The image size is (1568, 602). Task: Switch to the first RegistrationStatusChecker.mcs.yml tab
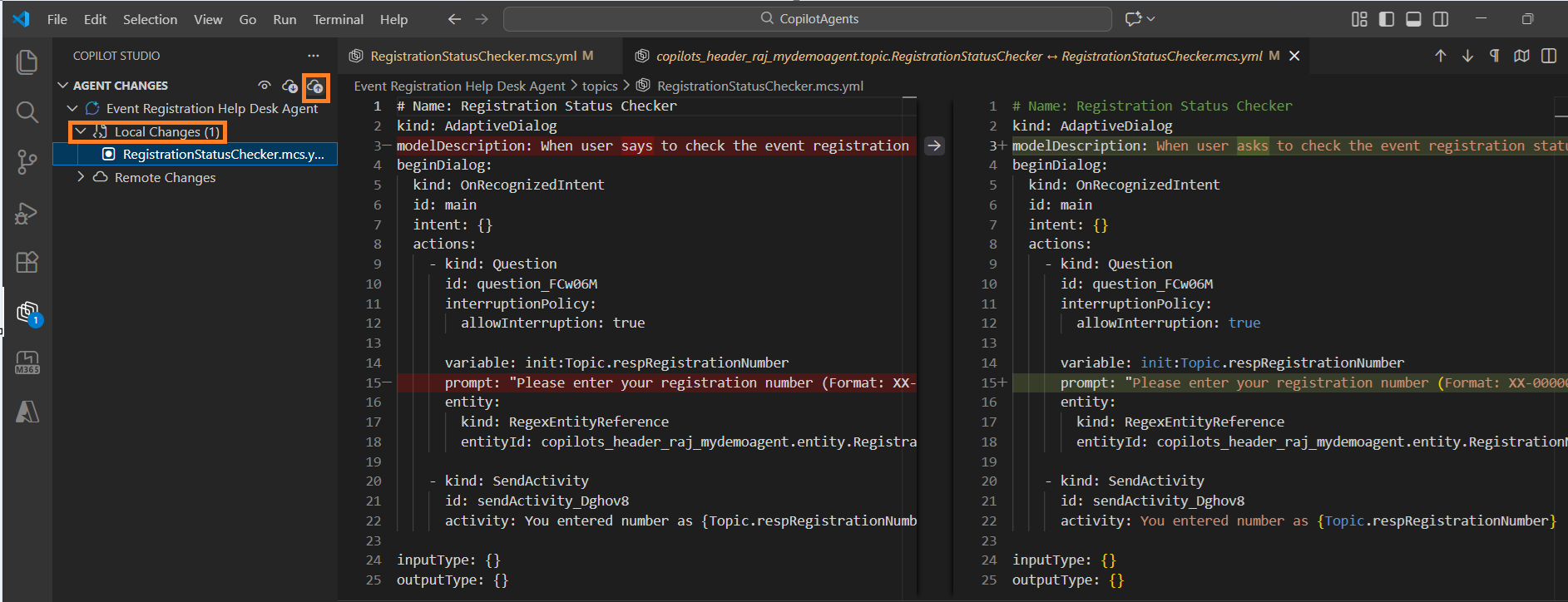pyautogui.click(x=472, y=56)
